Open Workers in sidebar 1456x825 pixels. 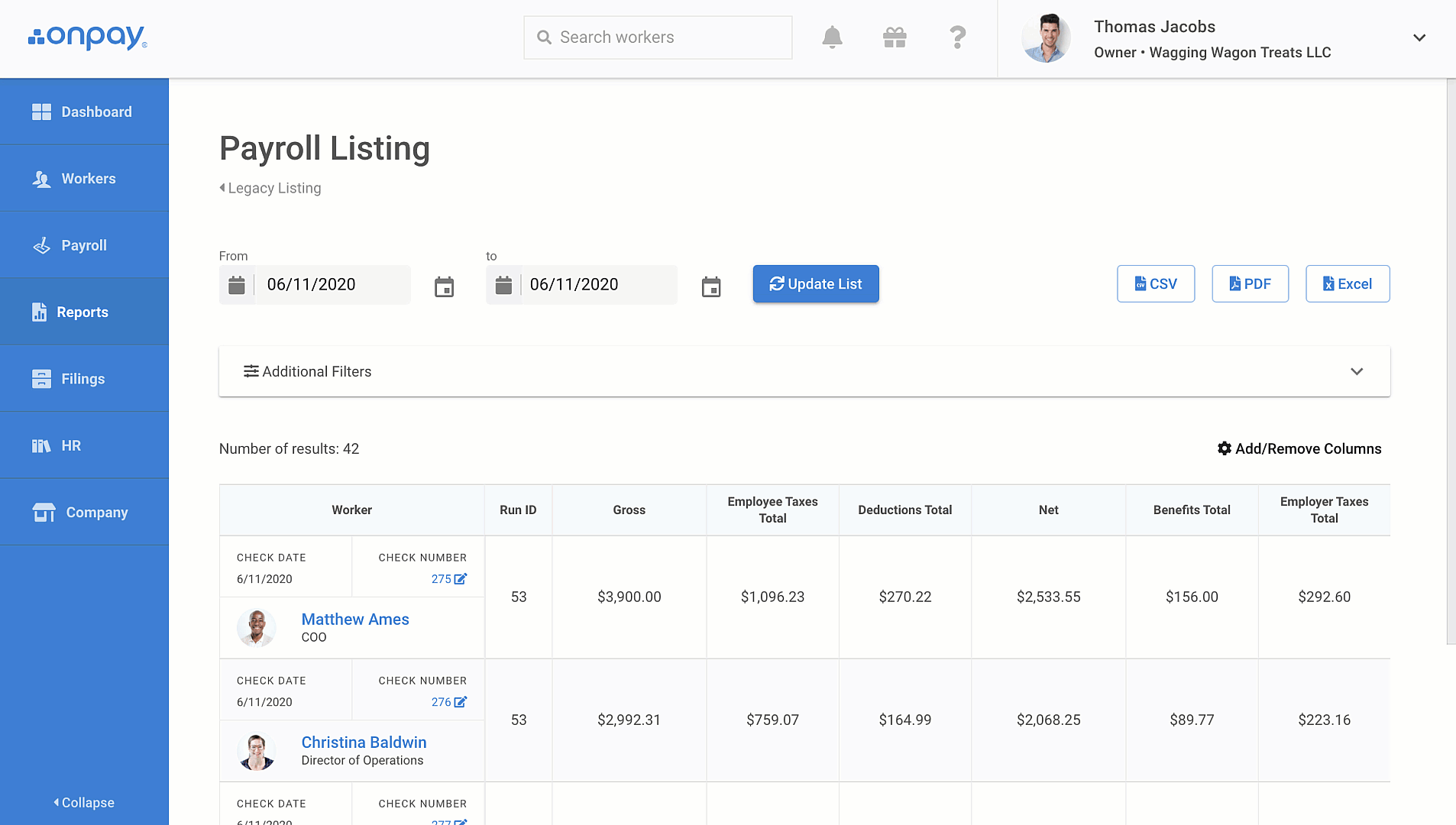click(84, 178)
